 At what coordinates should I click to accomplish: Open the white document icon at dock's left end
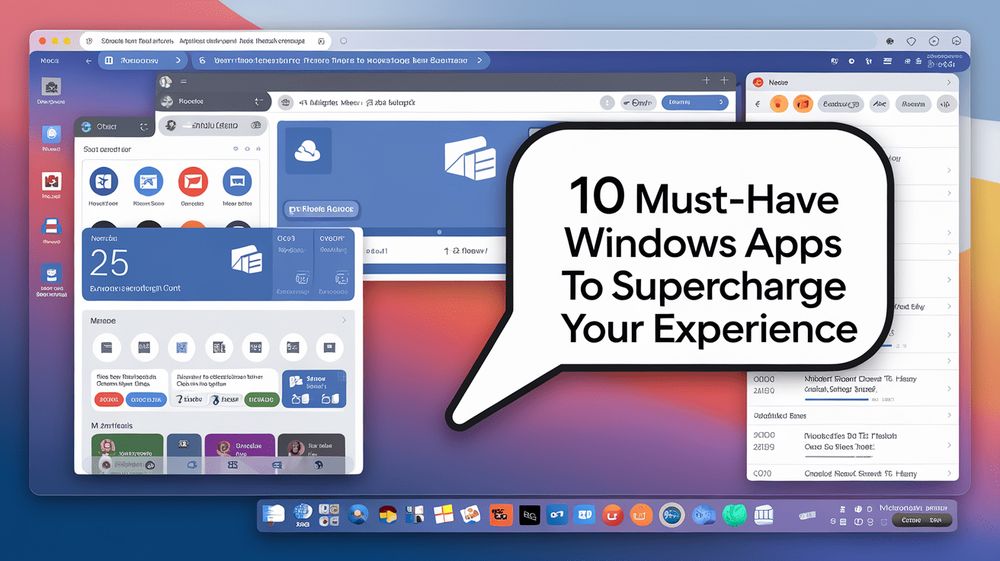(x=273, y=514)
